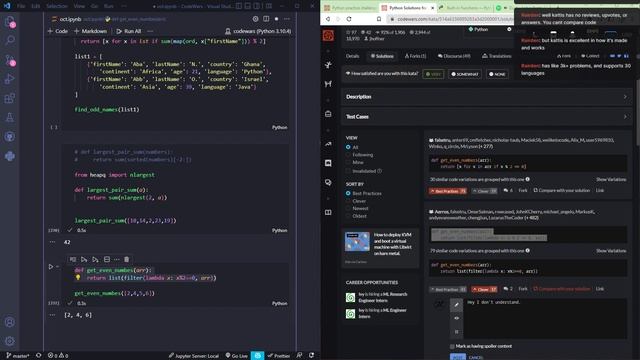The width and height of the screenshot is (640, 360).
Task: Click the comment preview eye icon
Action: 456,318
